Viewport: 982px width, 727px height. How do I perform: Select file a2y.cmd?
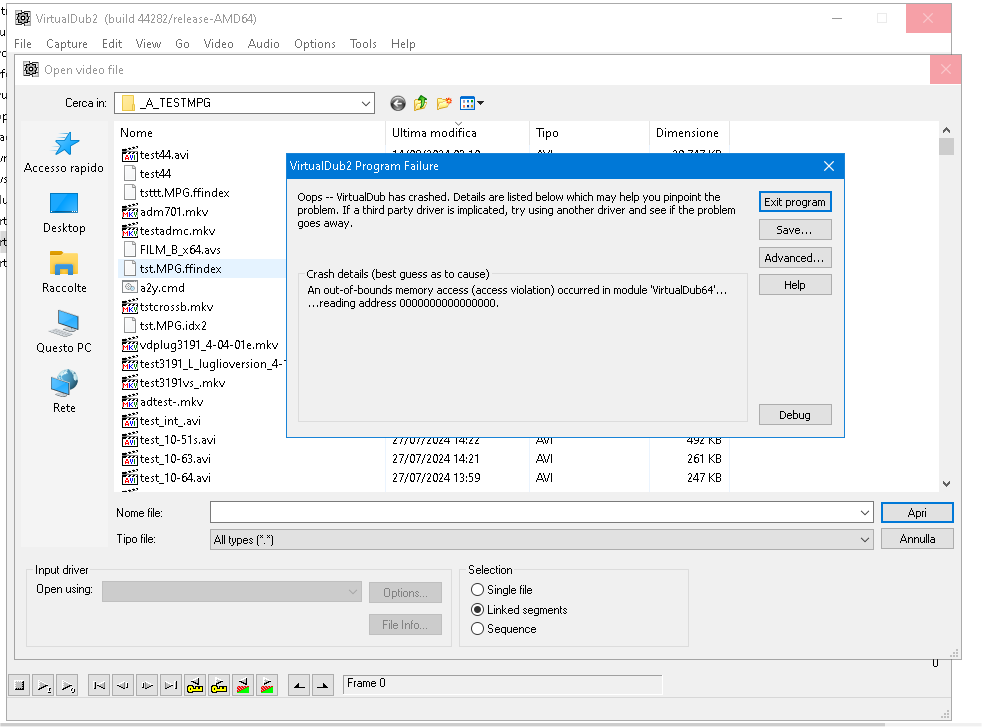(x=153, y=288)
